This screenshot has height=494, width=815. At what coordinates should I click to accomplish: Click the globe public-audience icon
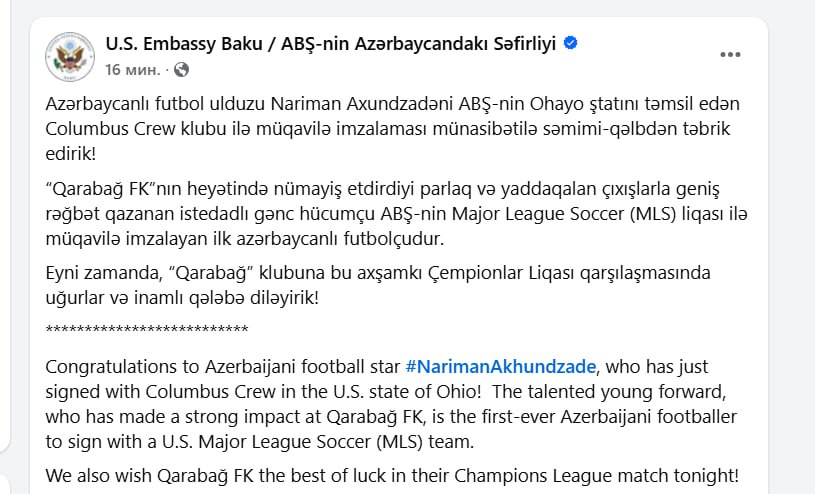pyautogui.click(x=181, y=70)
